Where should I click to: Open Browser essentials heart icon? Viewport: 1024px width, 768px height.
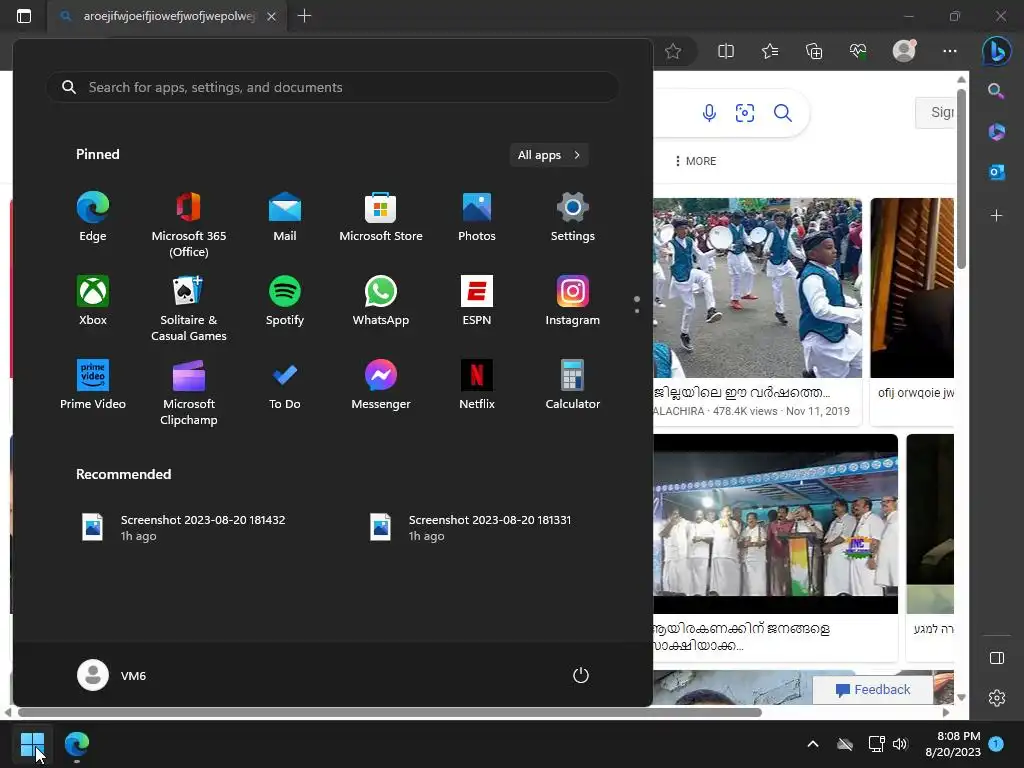click(858, 52)
